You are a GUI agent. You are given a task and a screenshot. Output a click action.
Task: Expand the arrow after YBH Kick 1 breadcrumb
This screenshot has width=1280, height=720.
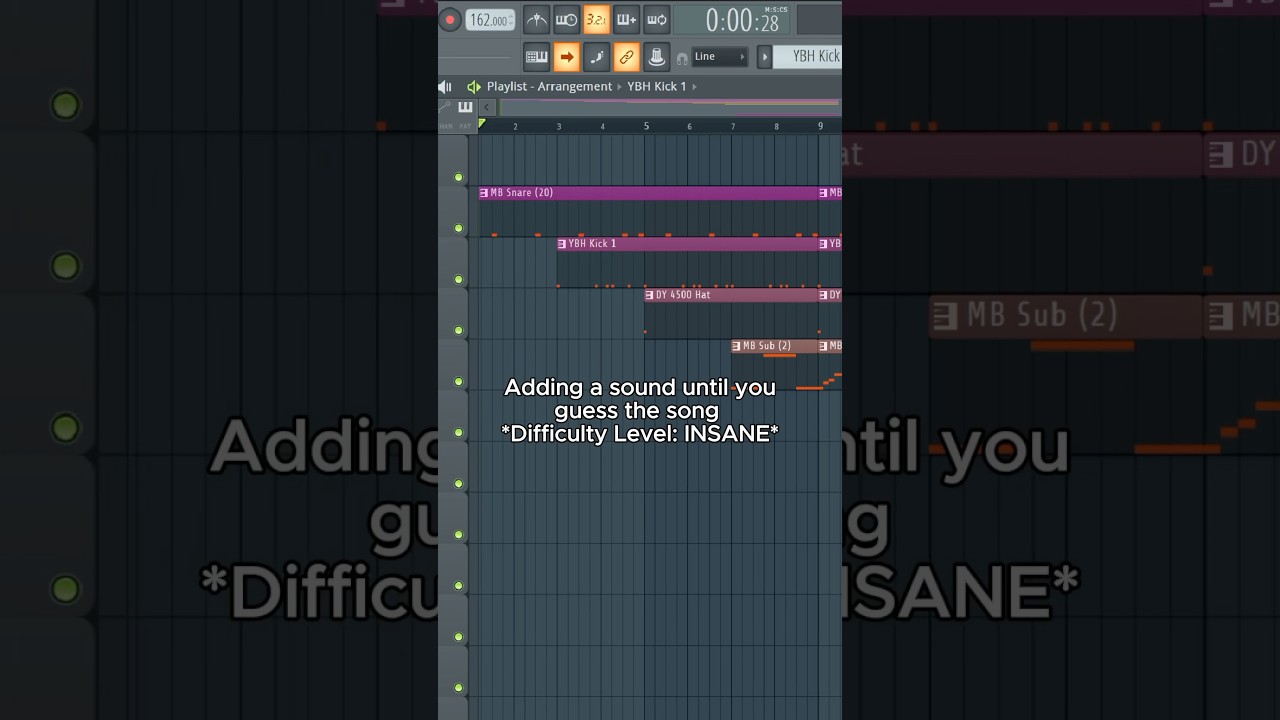695,87
